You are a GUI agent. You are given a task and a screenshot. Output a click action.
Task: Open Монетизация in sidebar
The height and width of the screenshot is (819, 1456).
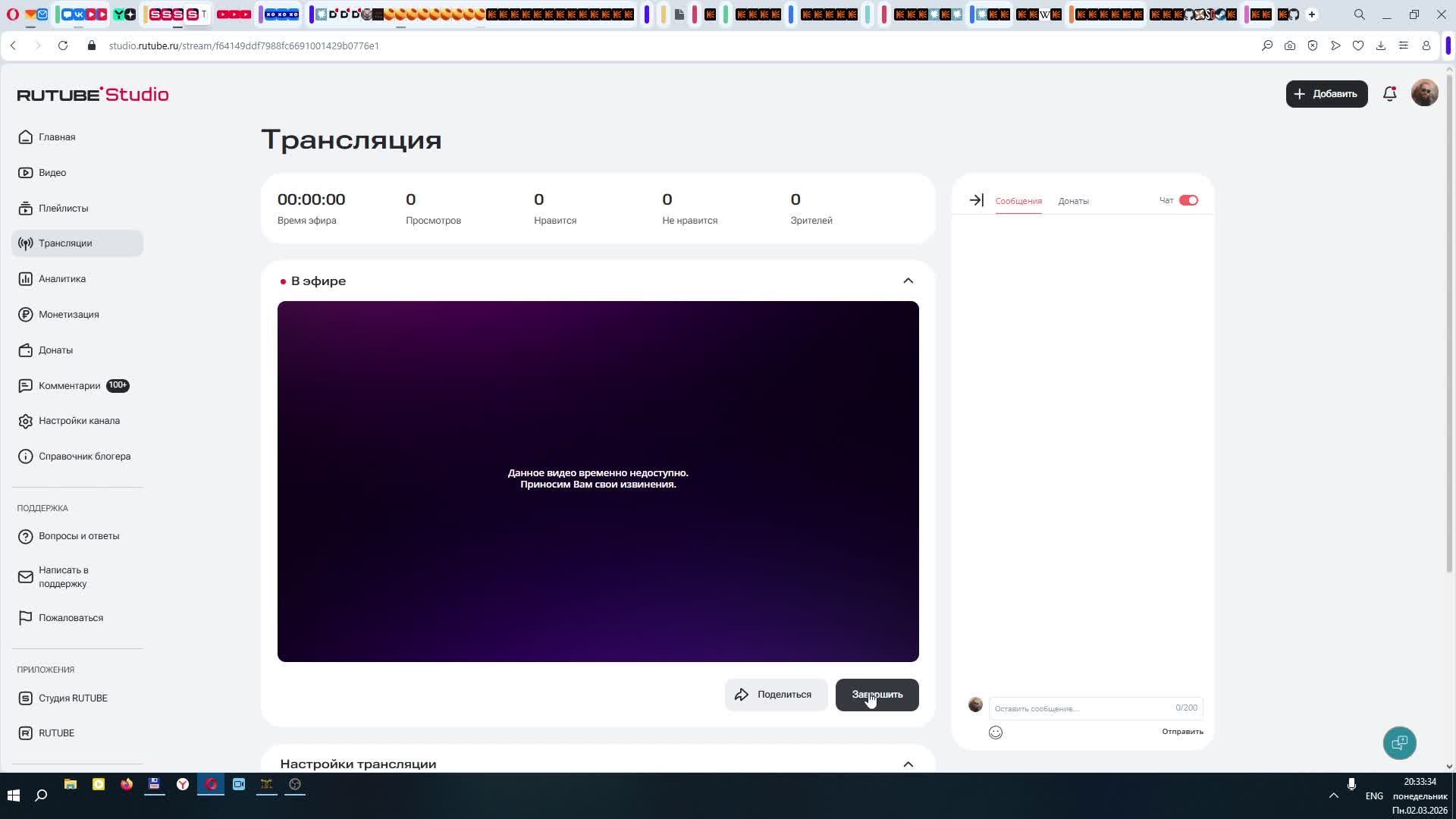coord(68,315)
